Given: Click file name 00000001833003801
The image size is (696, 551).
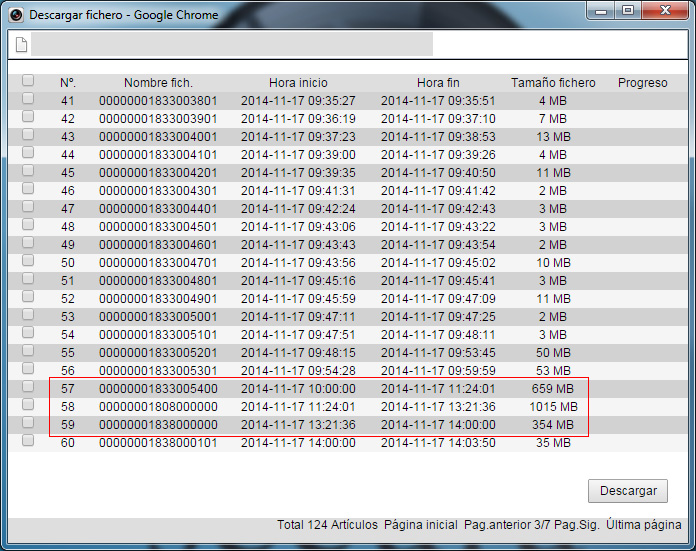Looking at the screenshot, I should 158,101.
